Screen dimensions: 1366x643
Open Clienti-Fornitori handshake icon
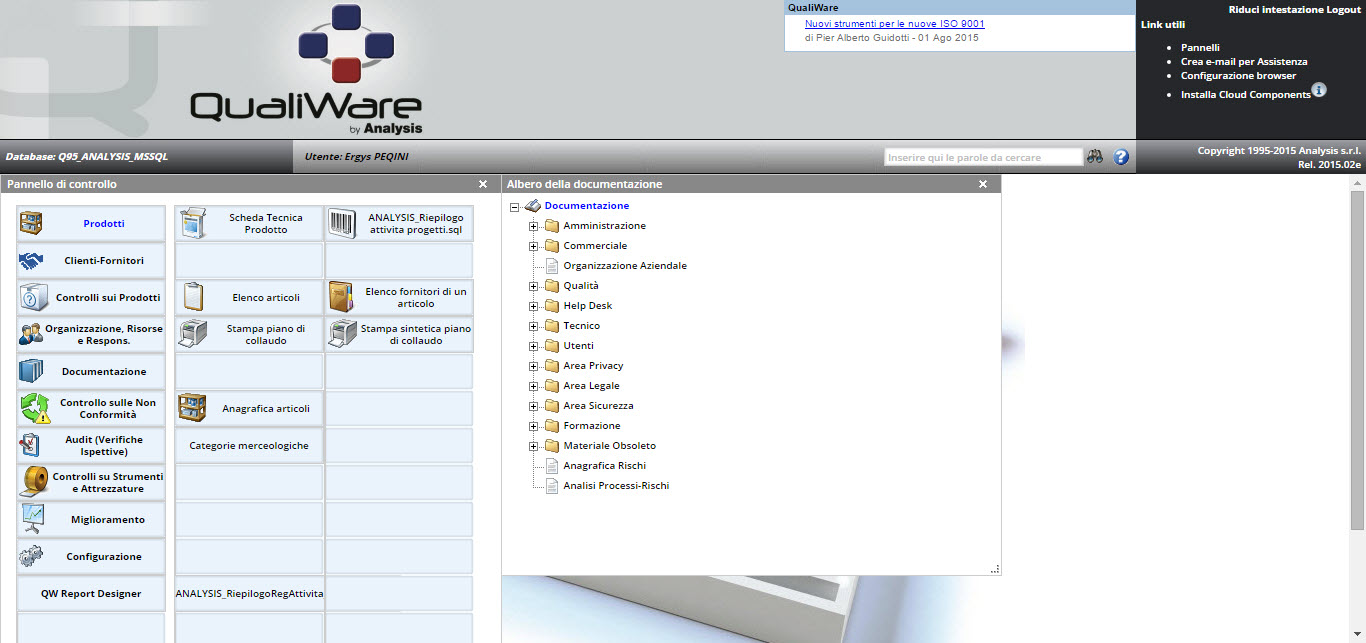[31, 261]
